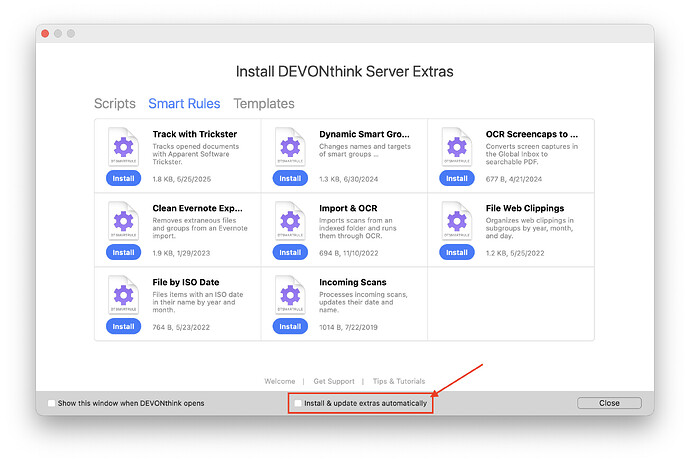Select the File by ISO Date title

pyautogui.click(x=186, y=282)
